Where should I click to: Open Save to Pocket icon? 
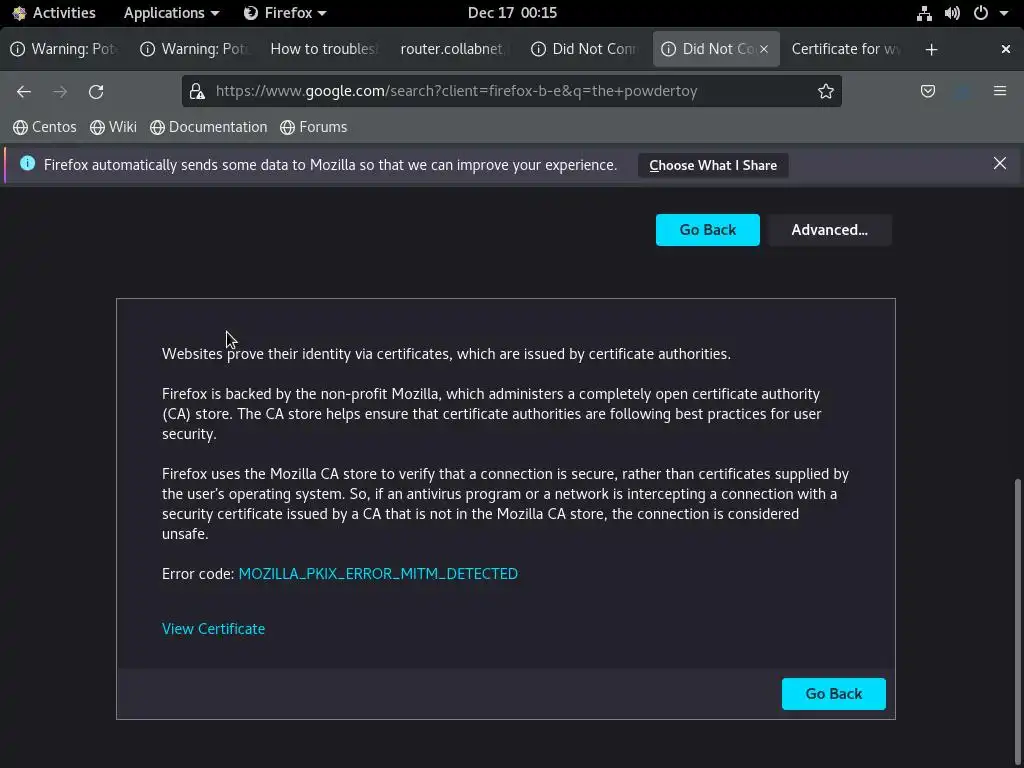(927, 91)
